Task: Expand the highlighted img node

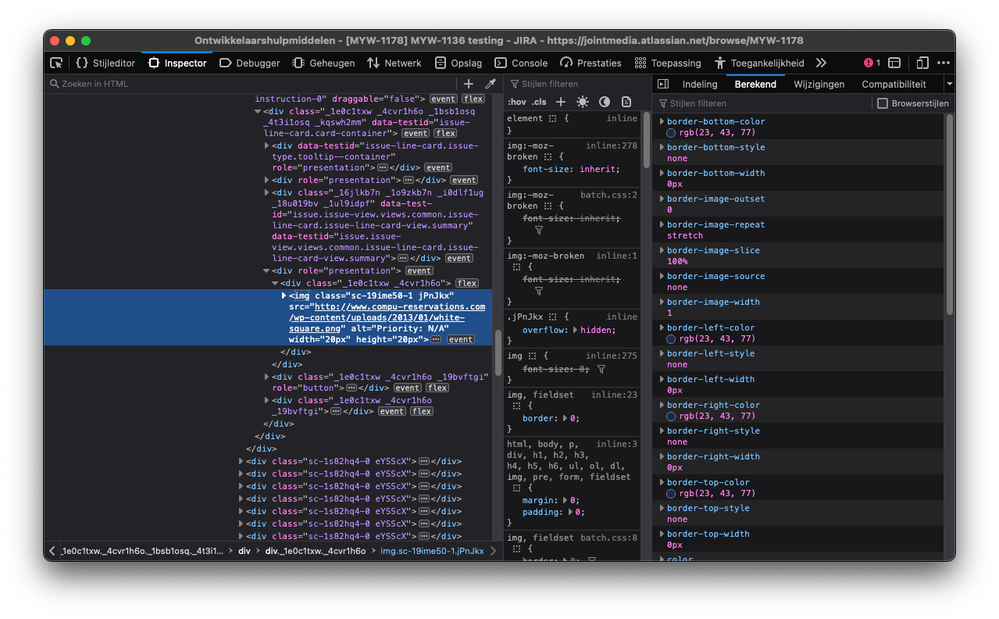Action: pos(284,295)
